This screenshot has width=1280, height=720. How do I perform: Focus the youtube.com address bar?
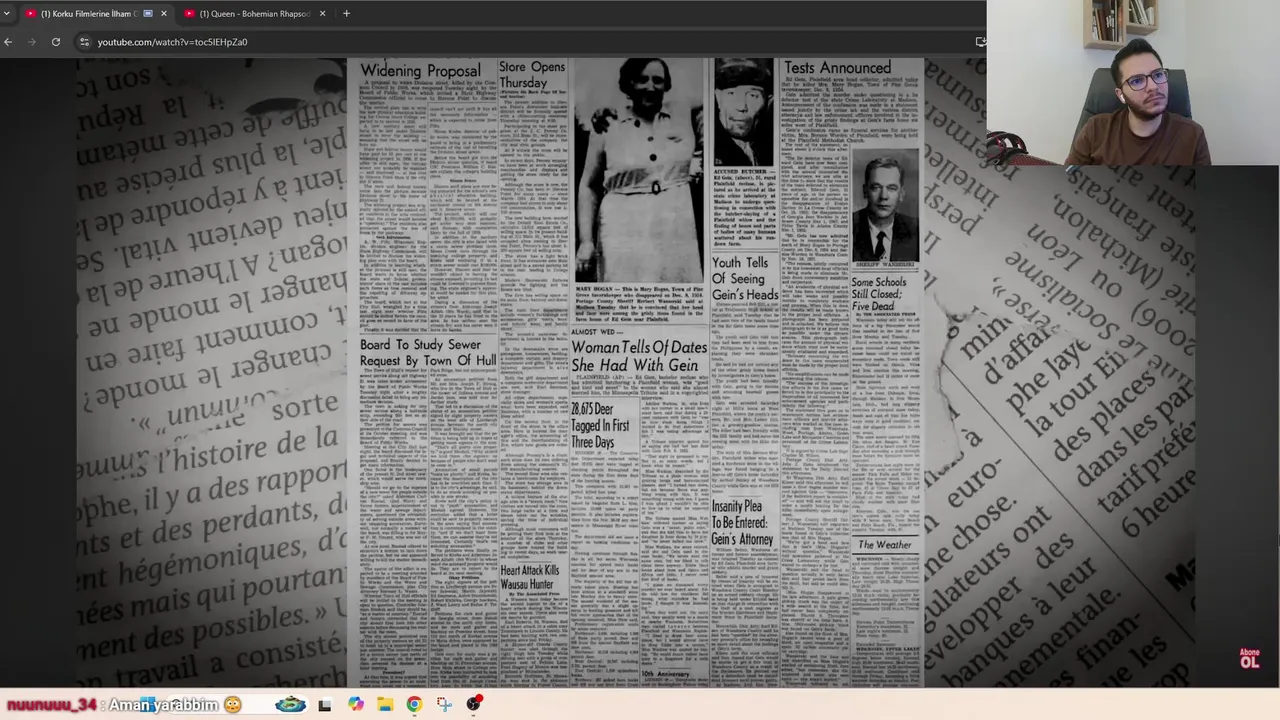(530, 42)
